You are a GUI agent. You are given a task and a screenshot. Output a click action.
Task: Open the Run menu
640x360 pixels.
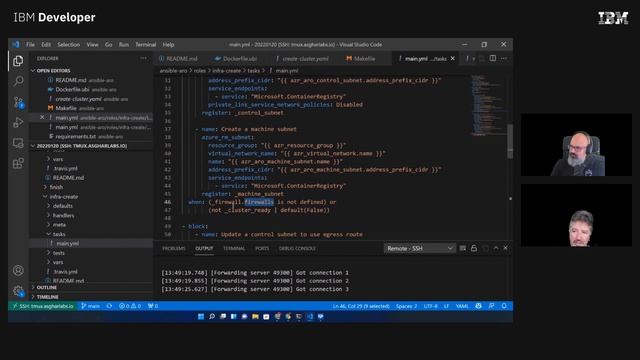tap(124, 44)
